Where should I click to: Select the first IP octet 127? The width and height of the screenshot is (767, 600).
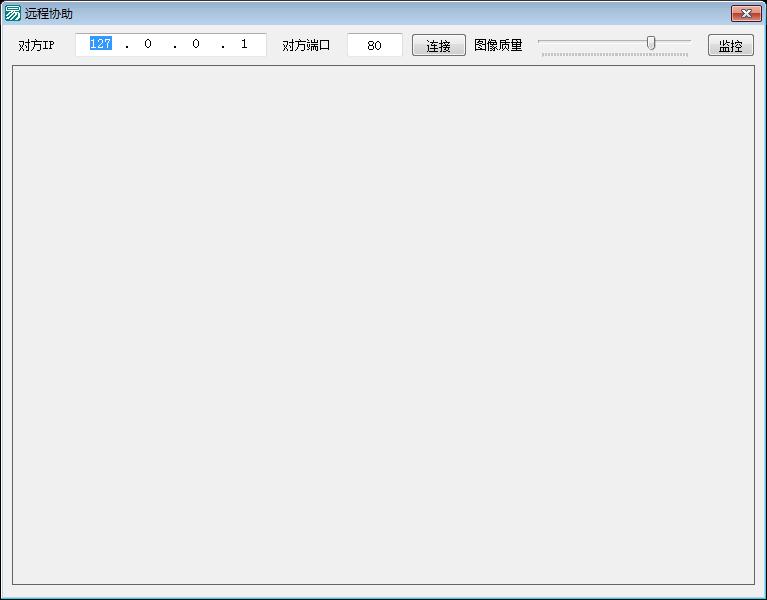point(101,44)
